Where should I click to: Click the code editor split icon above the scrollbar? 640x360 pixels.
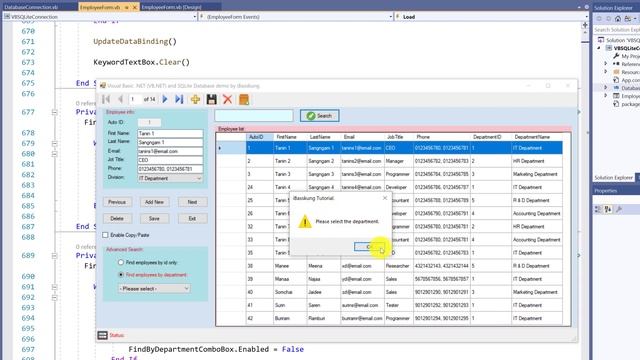pyautogui.click(x=585, y=25)
